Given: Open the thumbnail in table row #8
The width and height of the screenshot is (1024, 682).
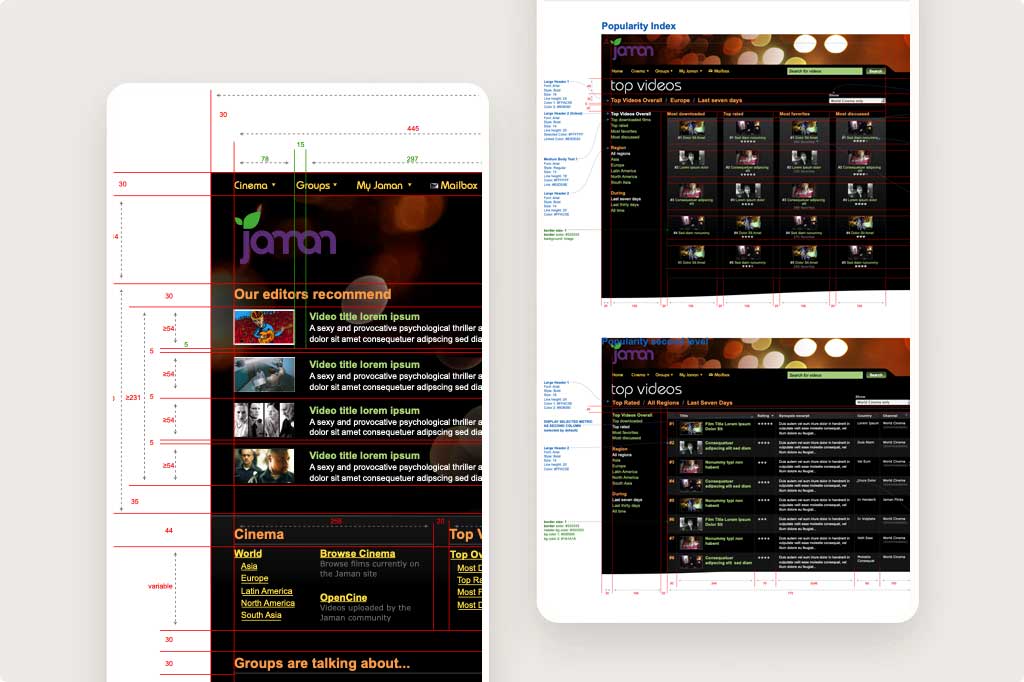Looking at the screenshot, I should pyautogui.click(x=691, y=561).
